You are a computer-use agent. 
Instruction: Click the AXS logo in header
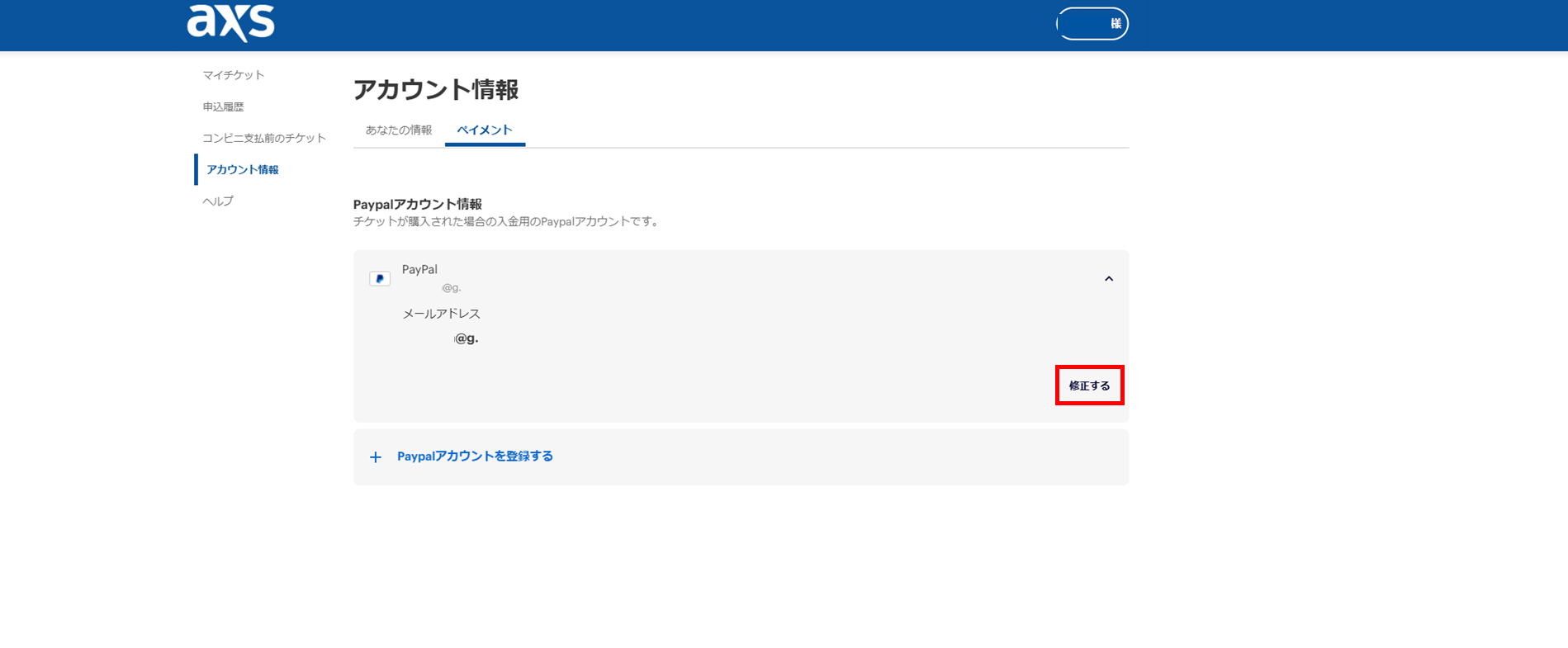pyautogui.click(x=230, y=22)
